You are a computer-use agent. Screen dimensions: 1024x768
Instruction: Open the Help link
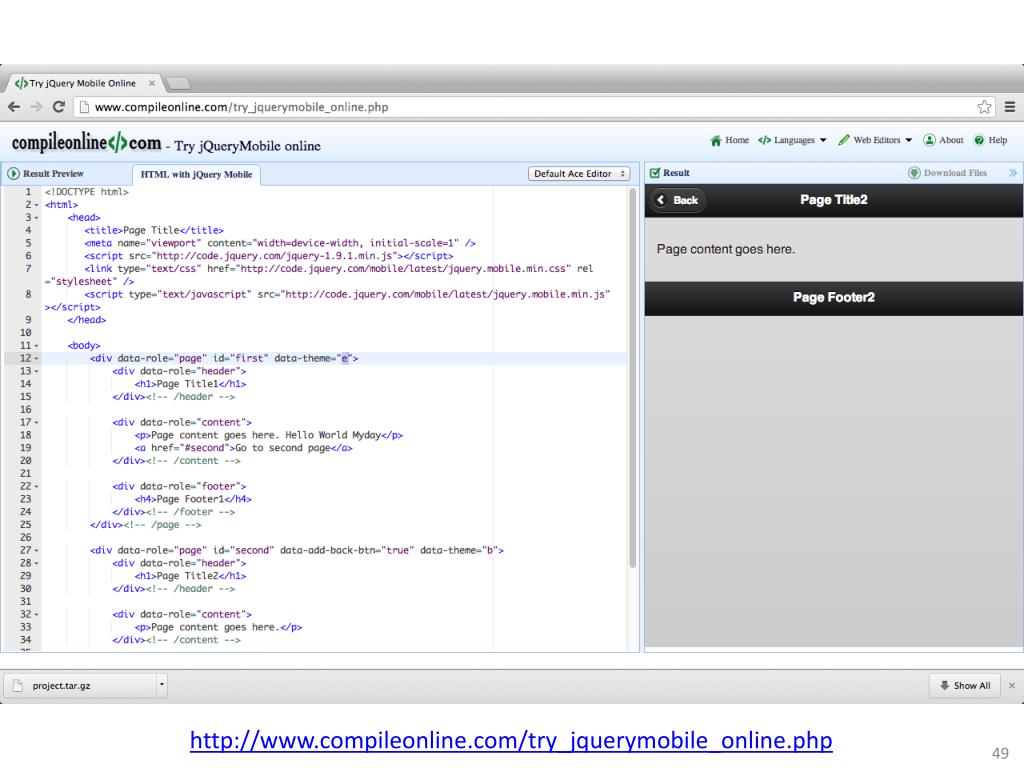[997, 140]
